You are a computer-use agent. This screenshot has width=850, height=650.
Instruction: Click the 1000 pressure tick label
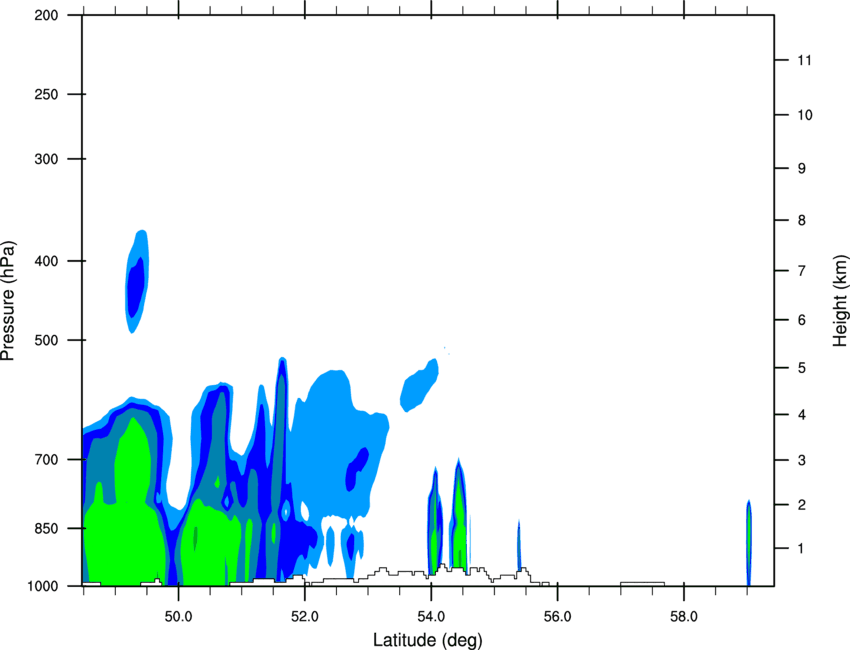[43, 586]
